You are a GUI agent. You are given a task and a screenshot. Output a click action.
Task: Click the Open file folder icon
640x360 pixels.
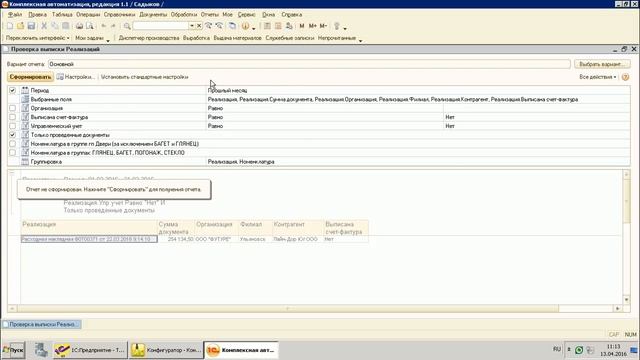pos(20,26)
